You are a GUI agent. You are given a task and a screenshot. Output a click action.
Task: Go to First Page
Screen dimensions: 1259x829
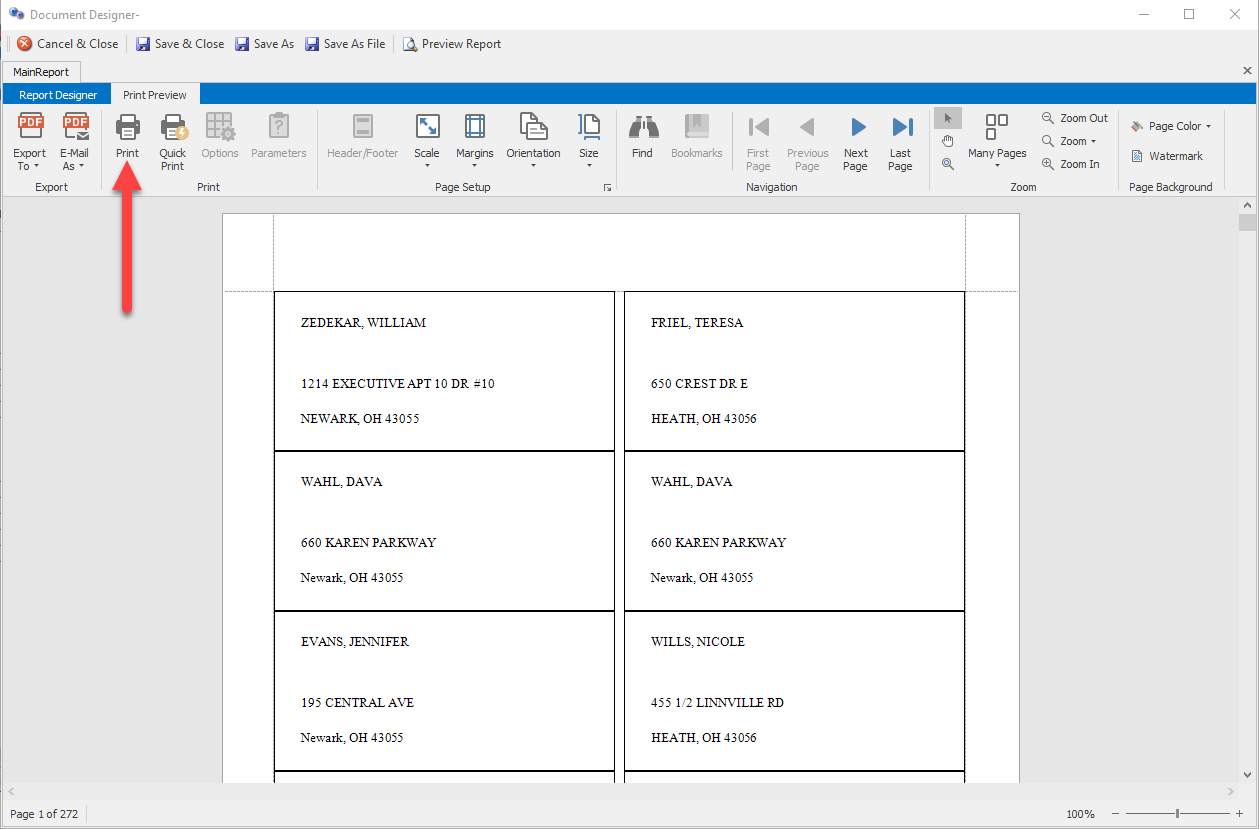pos(758,141)
